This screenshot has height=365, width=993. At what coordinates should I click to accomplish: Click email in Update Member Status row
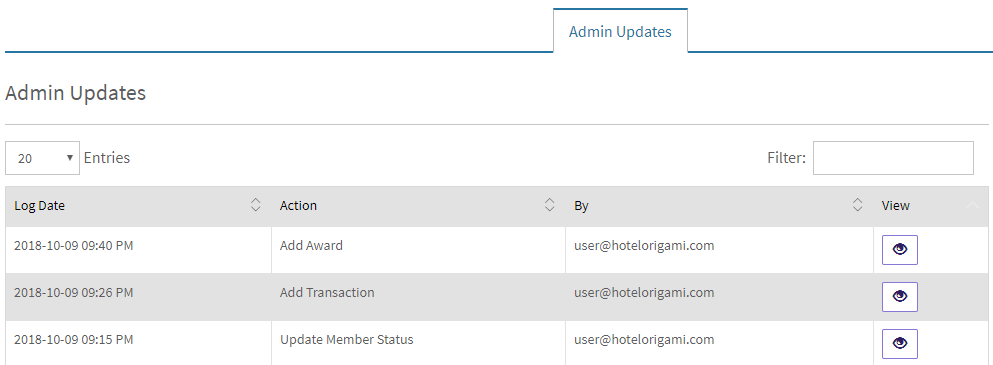[x=644, y=339]
